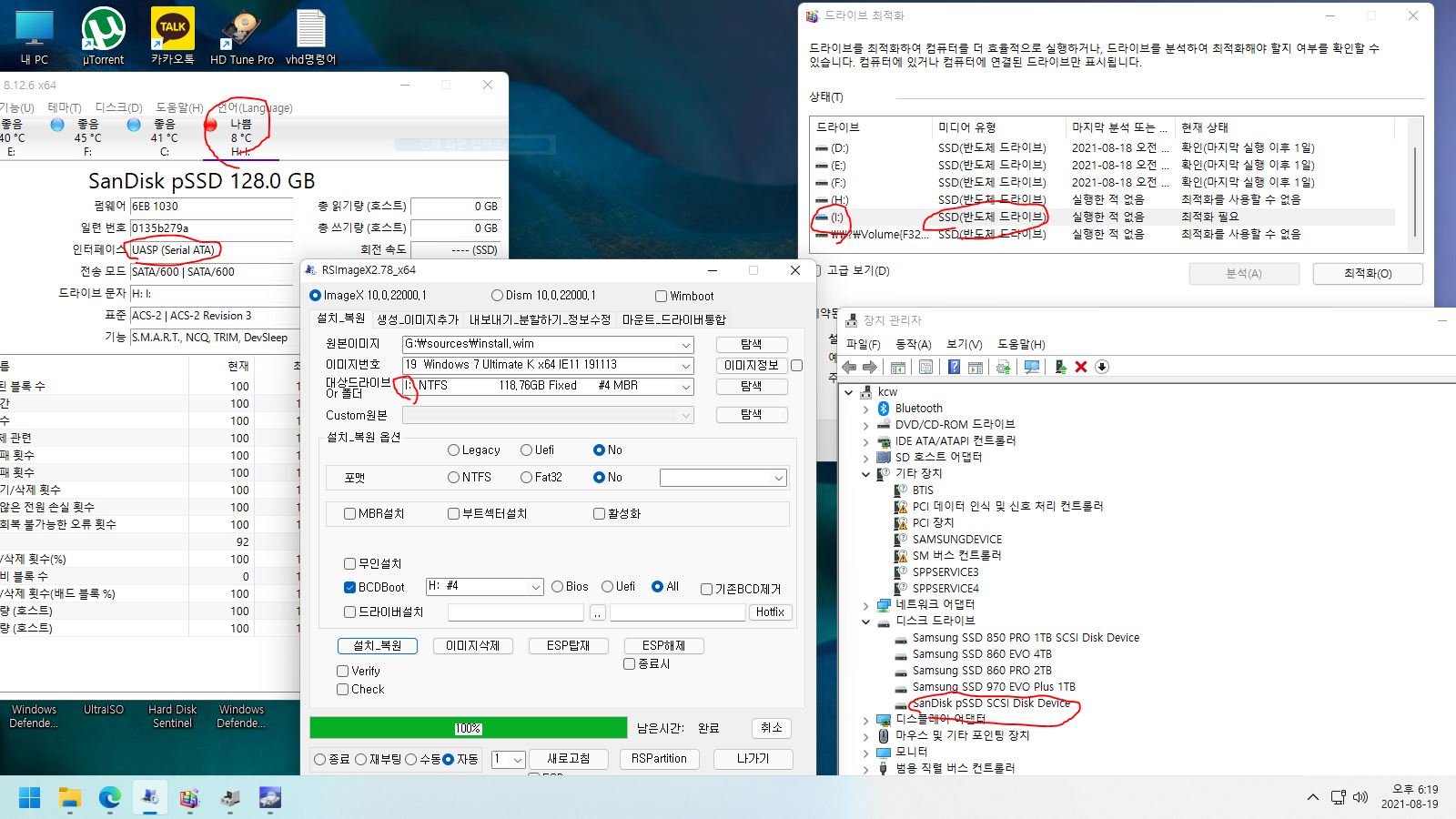Click Device Manager's action pane toolbar icon

976,367
